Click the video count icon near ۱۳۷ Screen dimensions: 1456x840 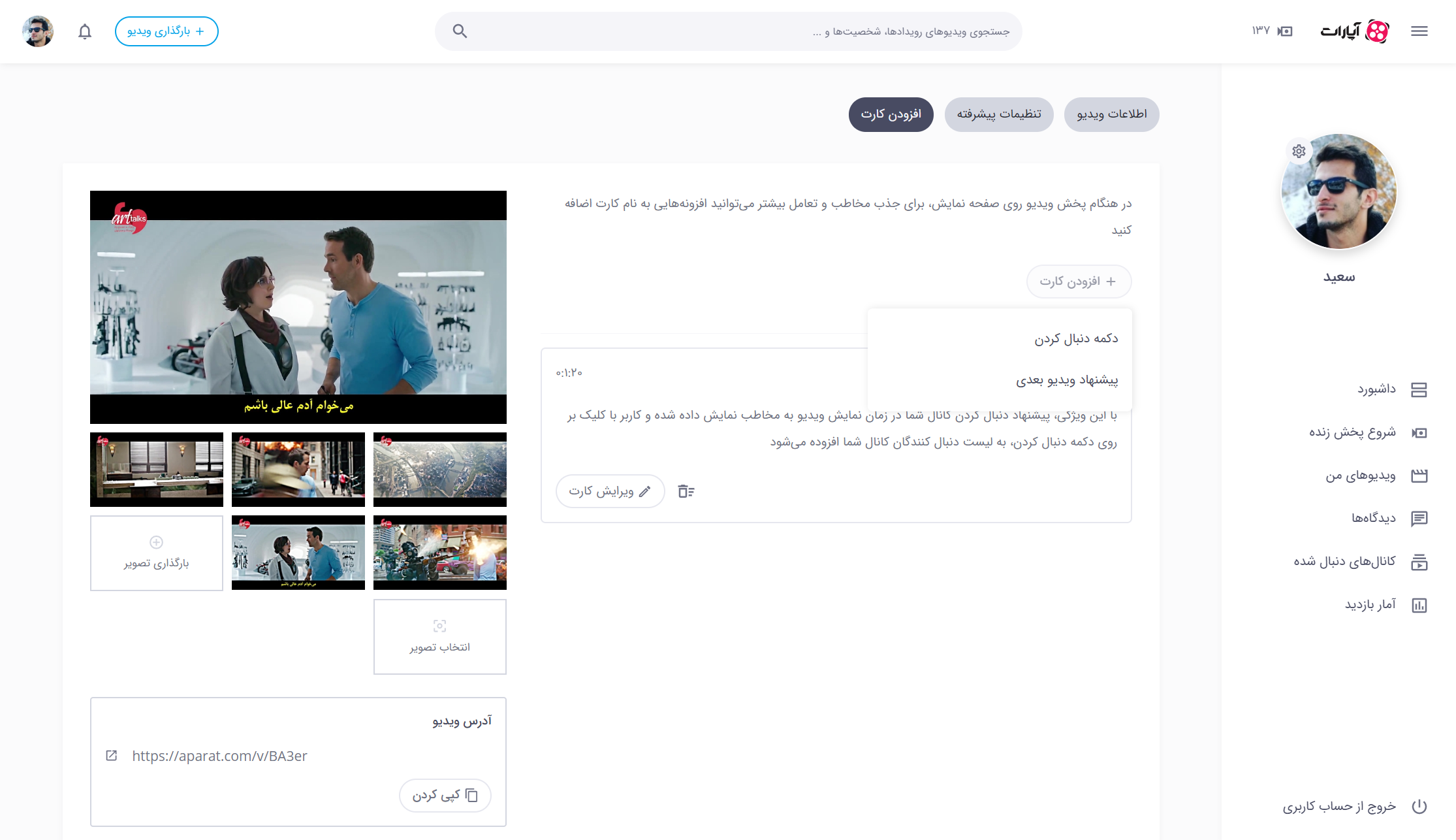pyautogui.click(x=1285, y=31)
